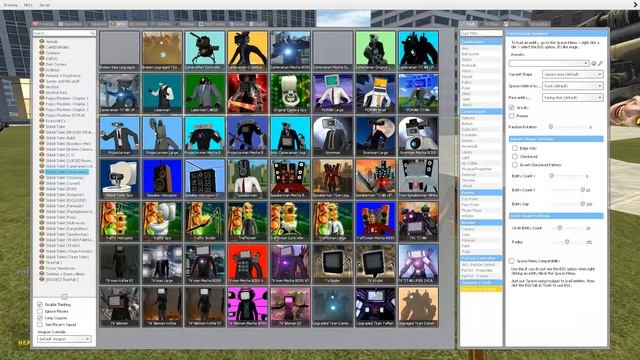Image resolution: width=640 pixels, height=360 pixels.
Task: Check the Checkered option
Action: [515, 156]
